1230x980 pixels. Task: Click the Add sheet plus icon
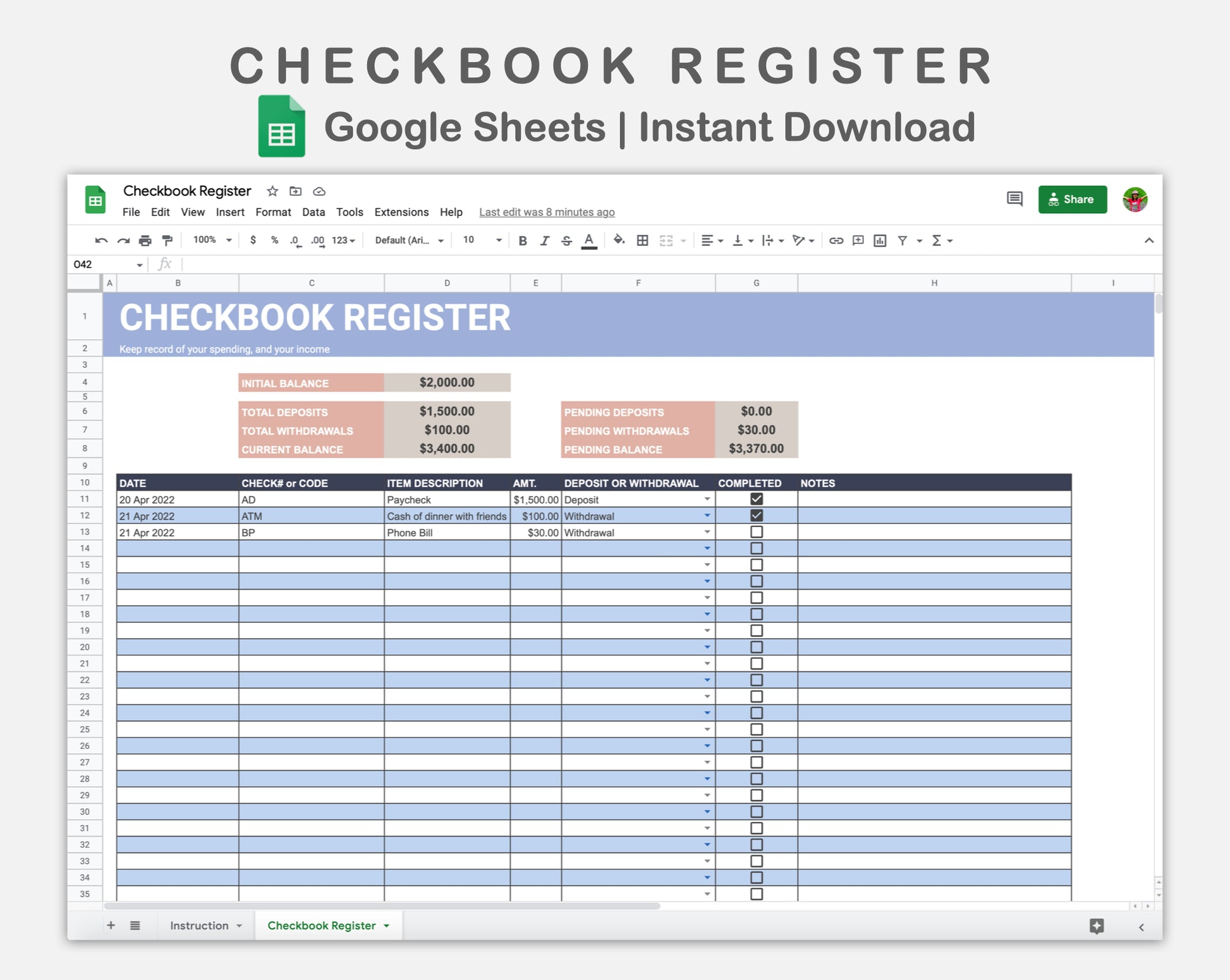pyautogui.click(x=111, y=925)
